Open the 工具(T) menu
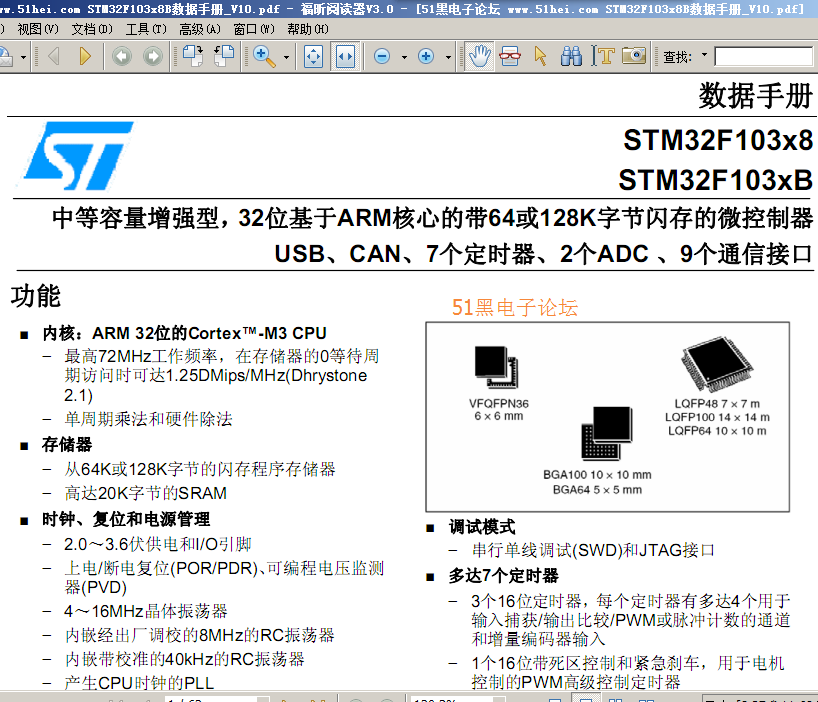 pos(146,29)
